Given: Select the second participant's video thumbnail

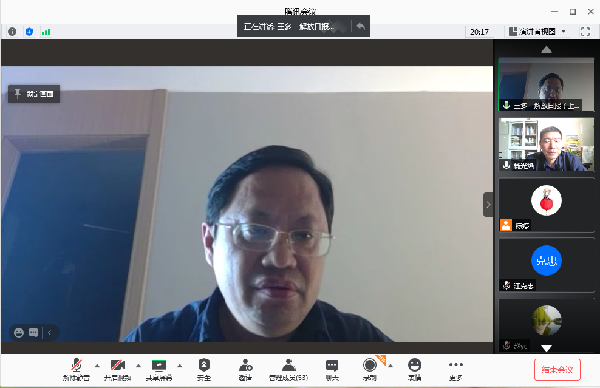Looking at the screenshot, I should pos(546,144).
